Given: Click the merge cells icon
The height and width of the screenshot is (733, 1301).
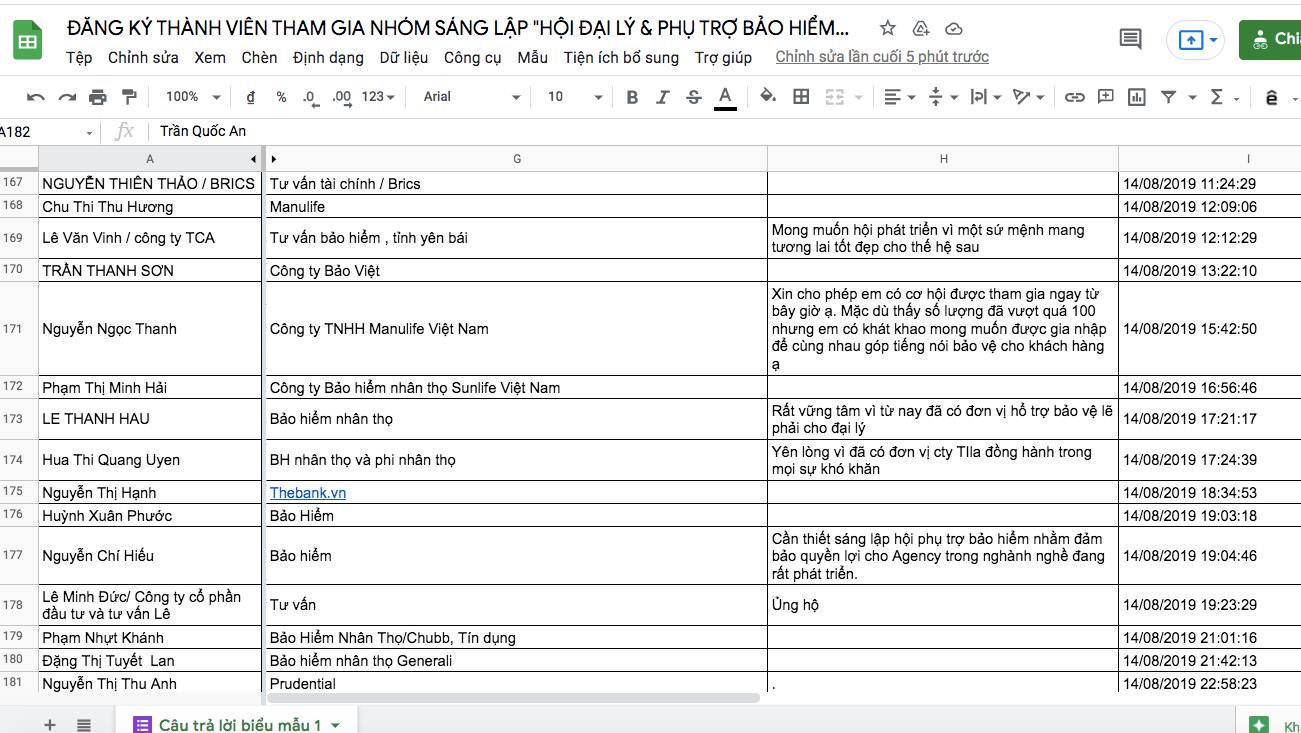Looking at the screenshot, I should point(834,96).
